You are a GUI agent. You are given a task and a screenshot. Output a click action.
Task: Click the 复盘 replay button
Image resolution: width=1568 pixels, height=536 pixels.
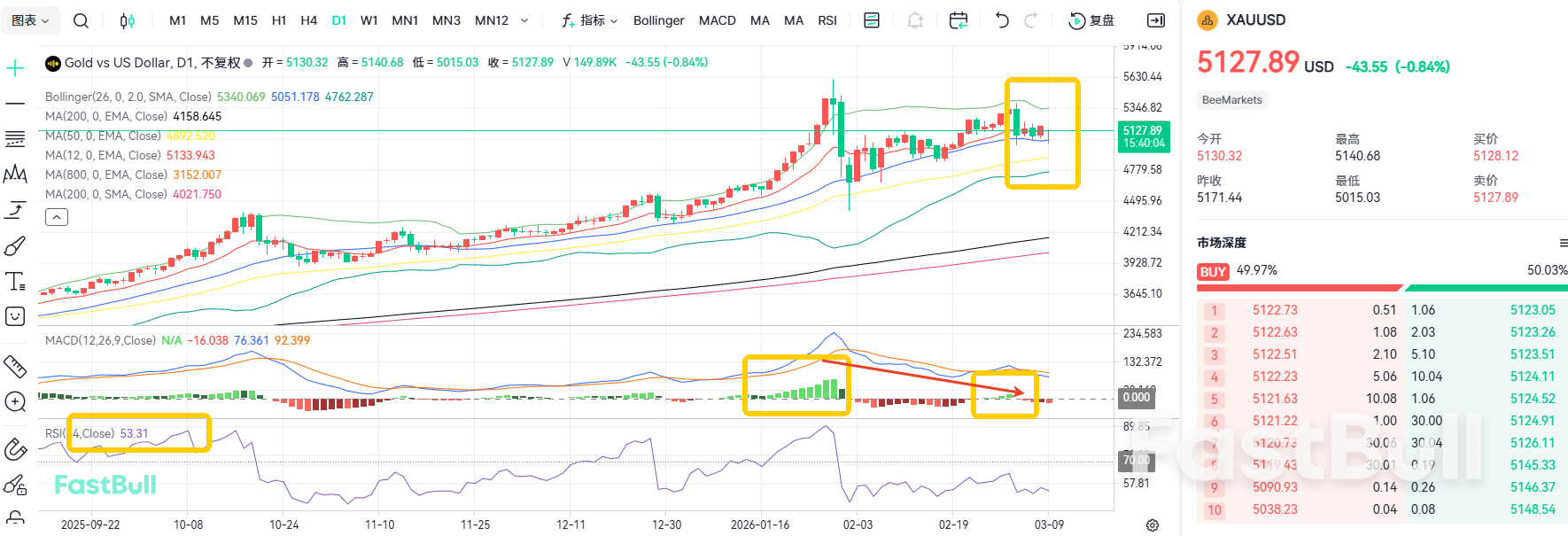click(x=1091, y=20)
